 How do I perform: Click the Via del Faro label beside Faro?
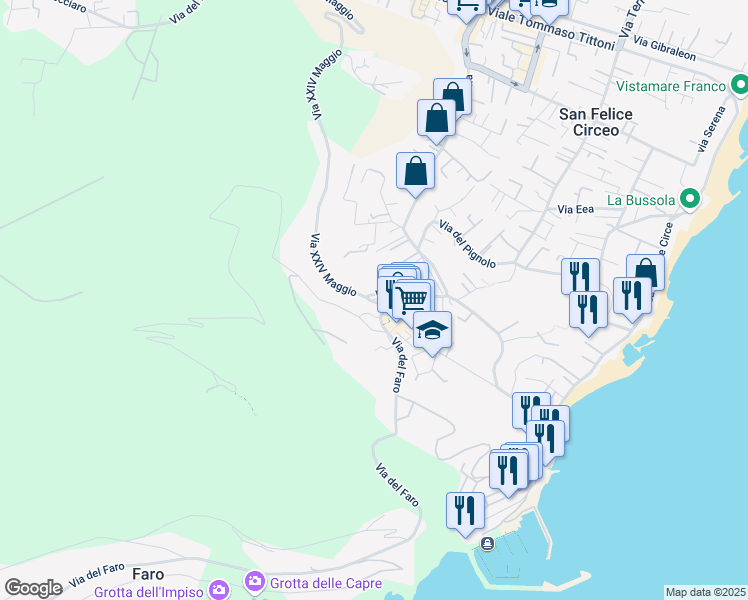[x=96, y=576]
